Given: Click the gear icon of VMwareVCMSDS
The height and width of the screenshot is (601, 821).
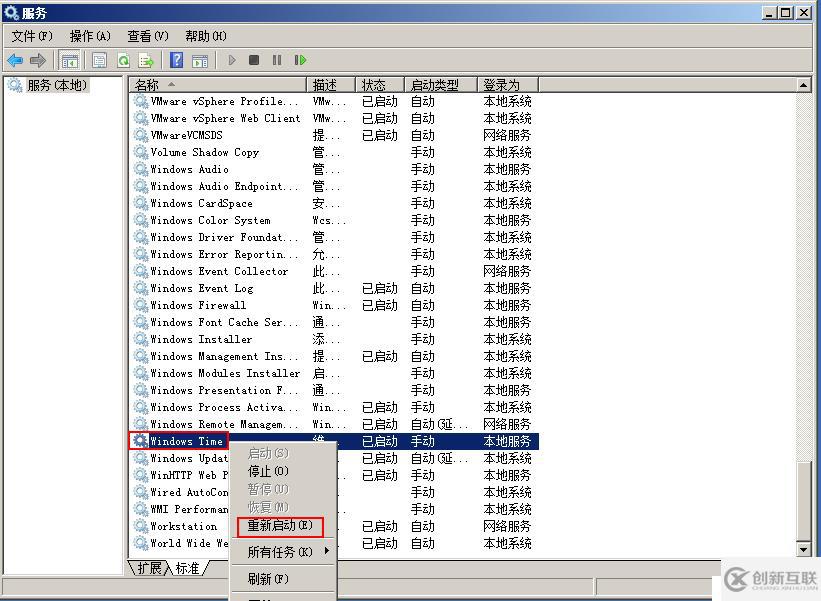Looking at the screenshot, I should [140, 135].
